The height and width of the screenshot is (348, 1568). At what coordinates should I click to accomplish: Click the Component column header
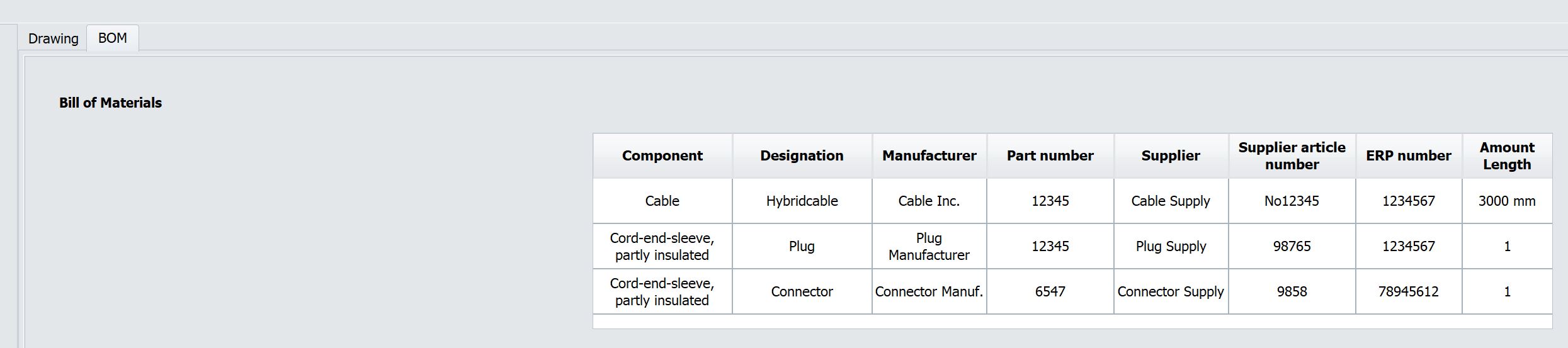662,155
